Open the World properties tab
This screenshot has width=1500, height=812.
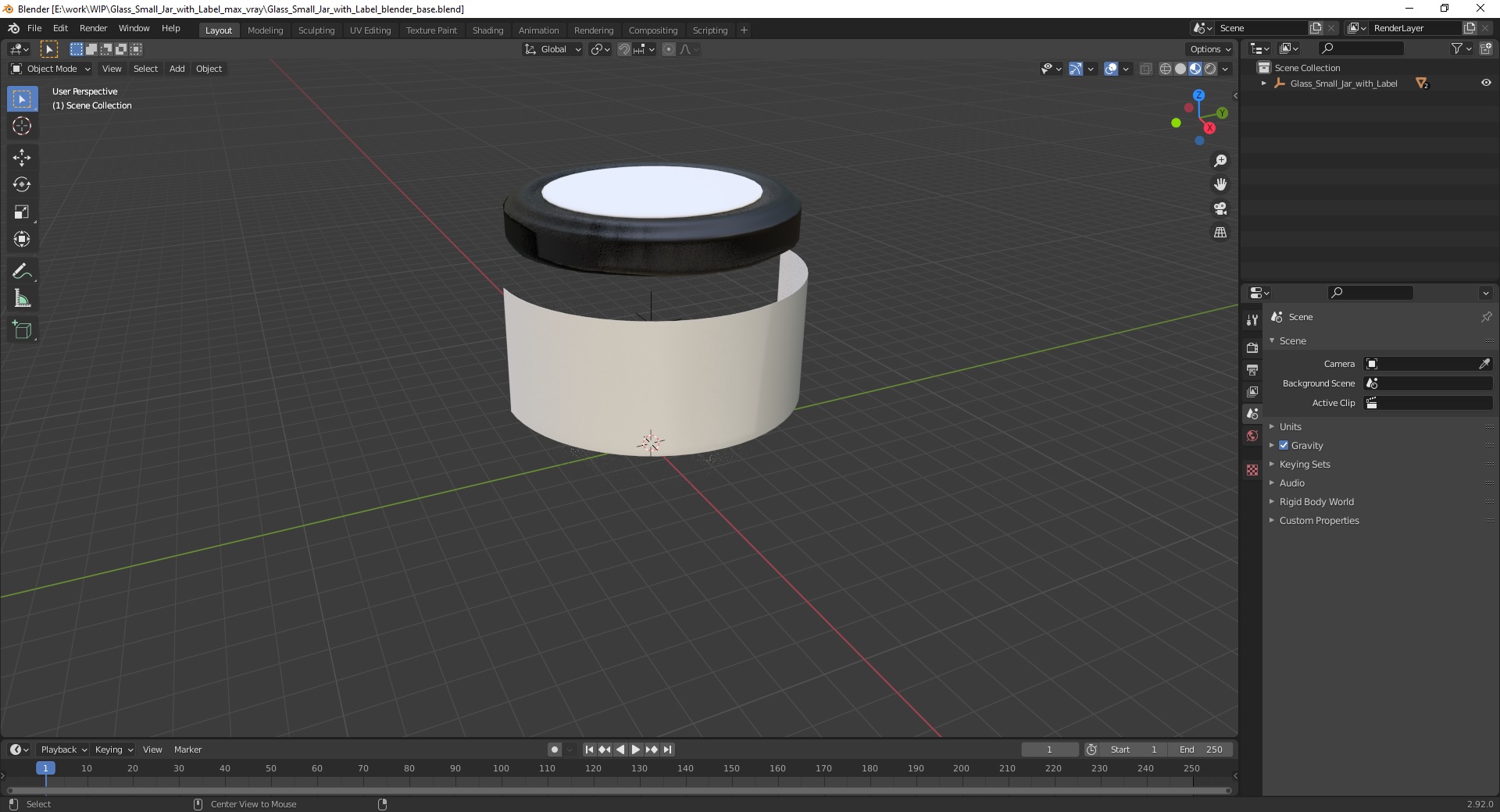coord(1252,436)
